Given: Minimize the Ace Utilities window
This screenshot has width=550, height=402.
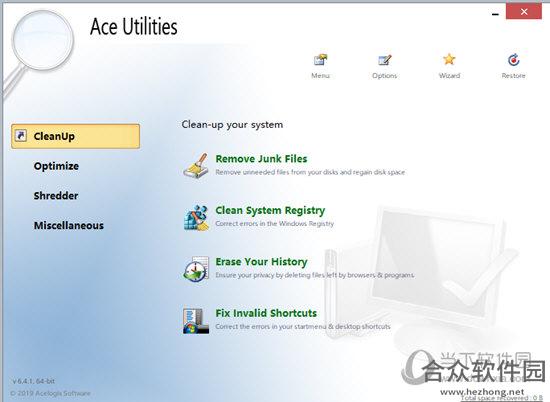Looking at the screenshot, I should click(495, 14).
